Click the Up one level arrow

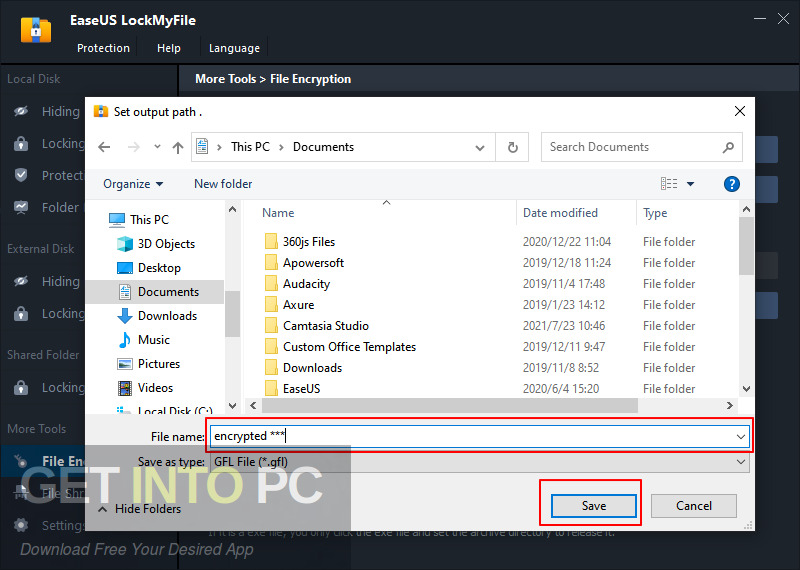click(x=178, y=147)
